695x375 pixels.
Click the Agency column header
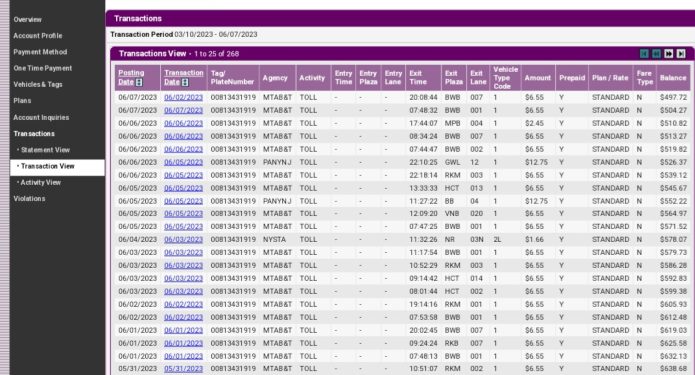click(277, 78)
